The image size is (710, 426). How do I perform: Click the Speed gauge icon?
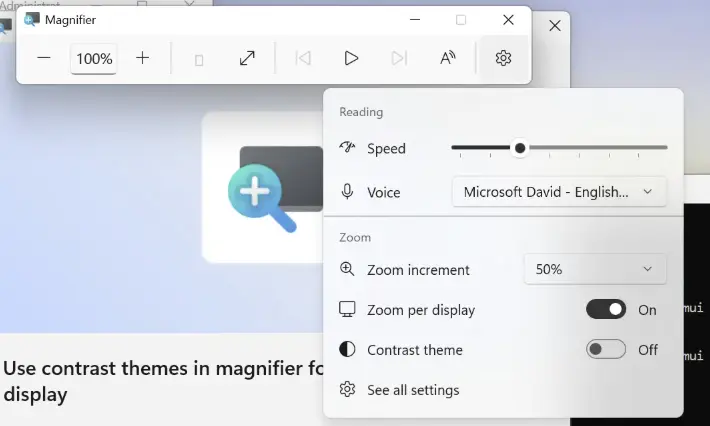click(347, 147)
